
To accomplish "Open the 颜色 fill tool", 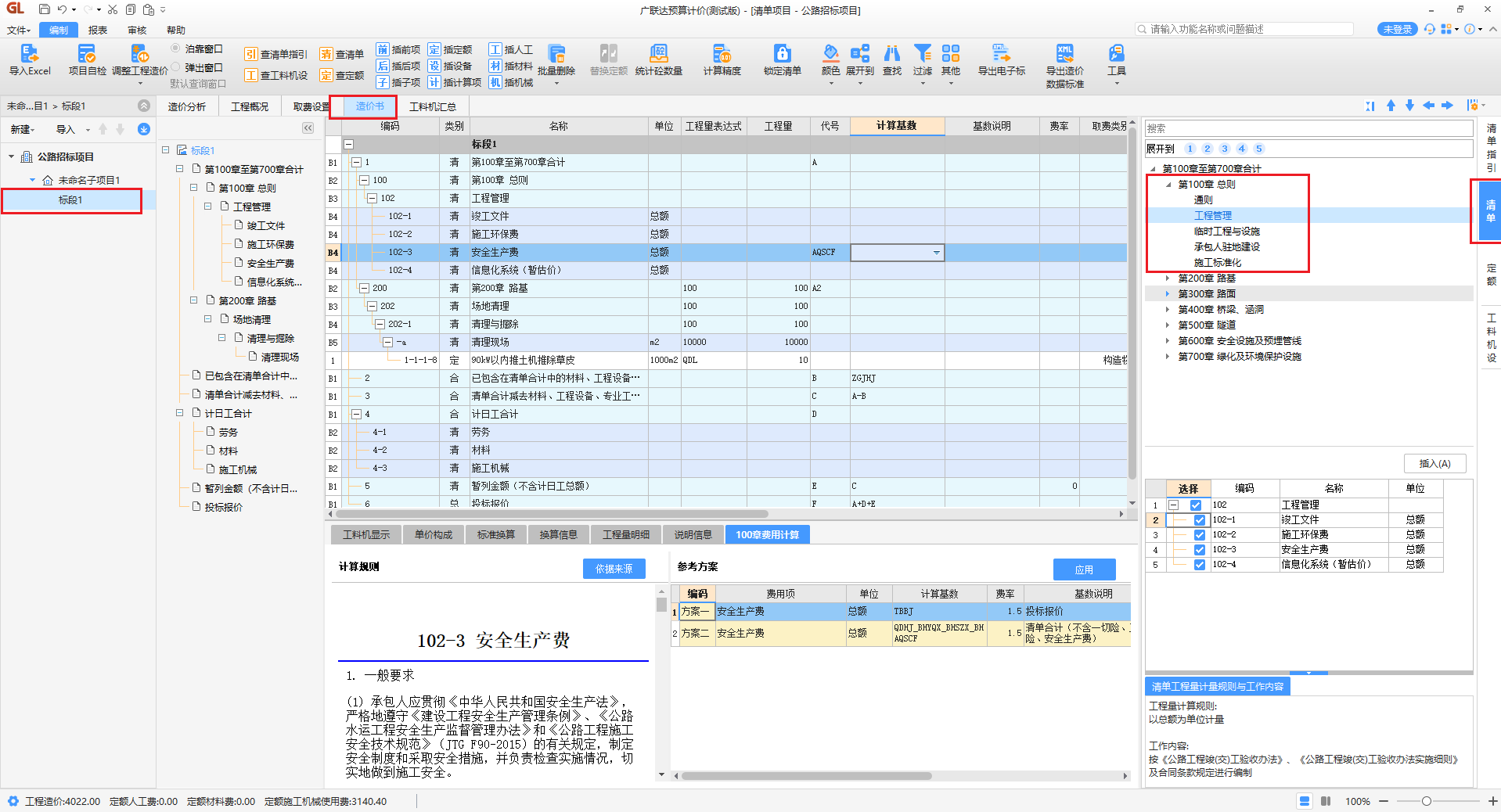I will tap(831, 53).
